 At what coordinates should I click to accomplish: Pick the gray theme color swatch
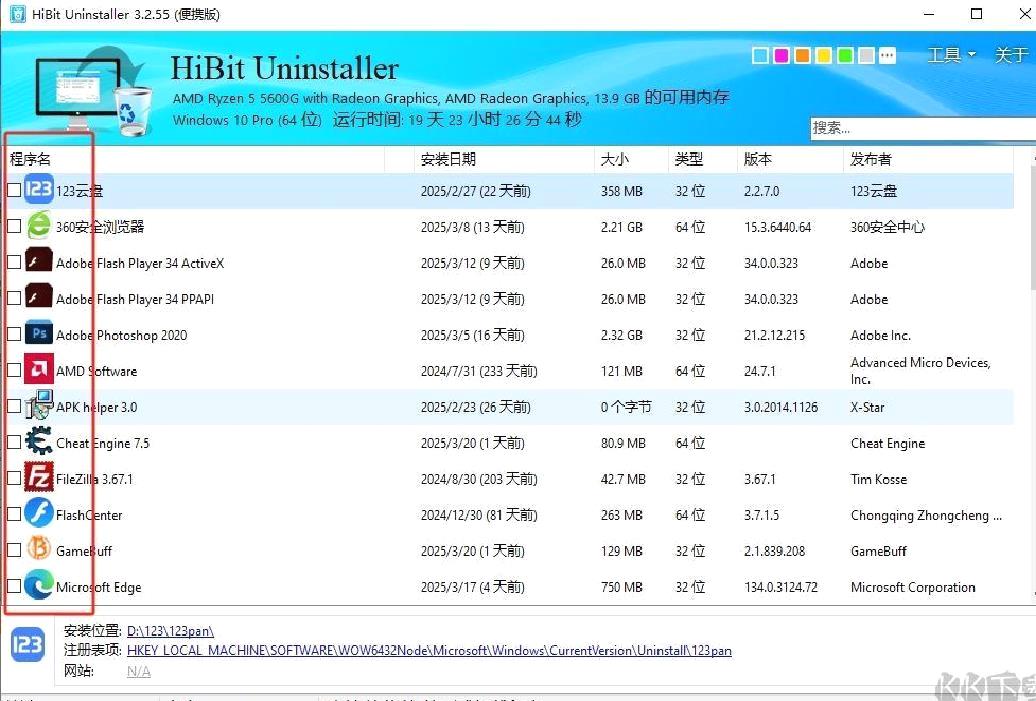866,55
